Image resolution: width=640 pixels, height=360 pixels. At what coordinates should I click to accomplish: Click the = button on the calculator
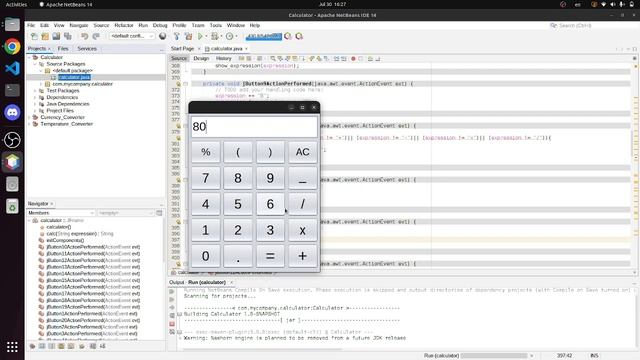coord(270,256)
